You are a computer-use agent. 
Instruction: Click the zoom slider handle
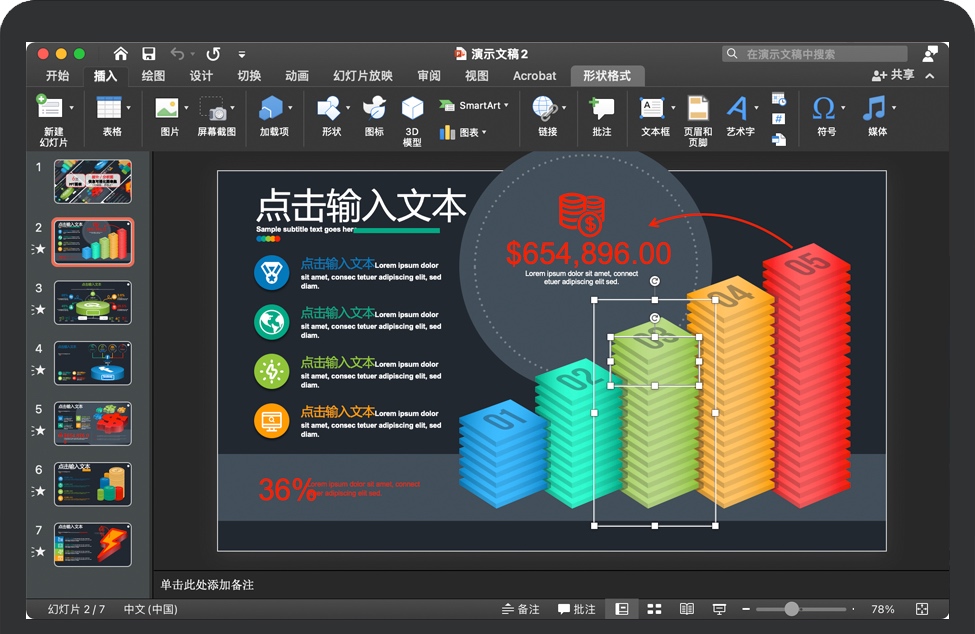792,609
